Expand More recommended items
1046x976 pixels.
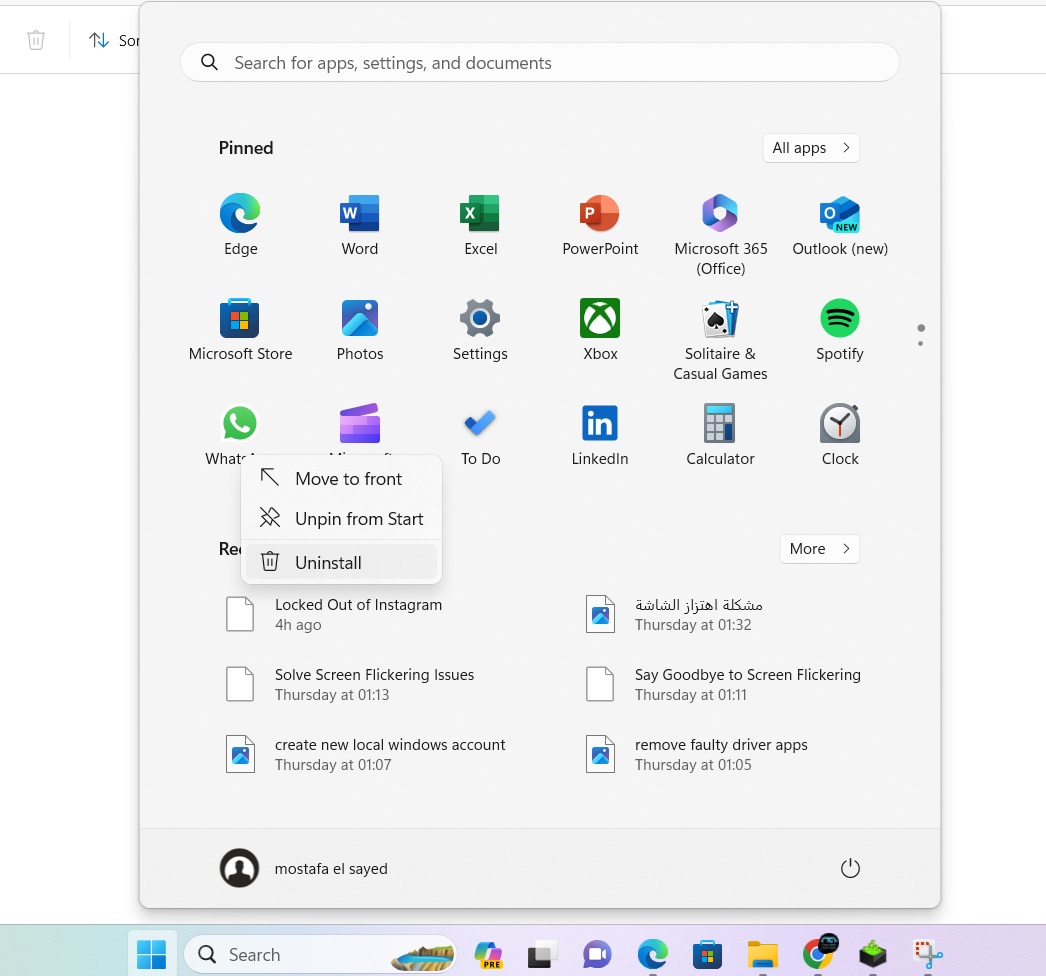[819, 548]
